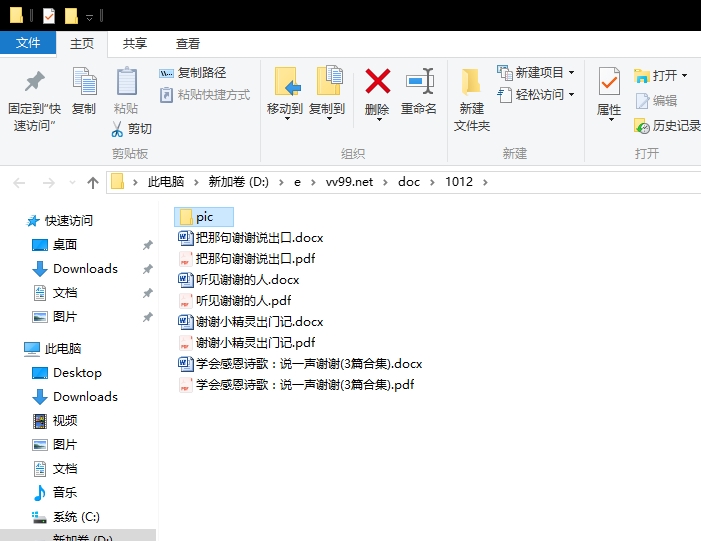Select 学会感恩诗歌 3篇合集 pdf file
Screen dimensions: 701x541
point(296,385)
